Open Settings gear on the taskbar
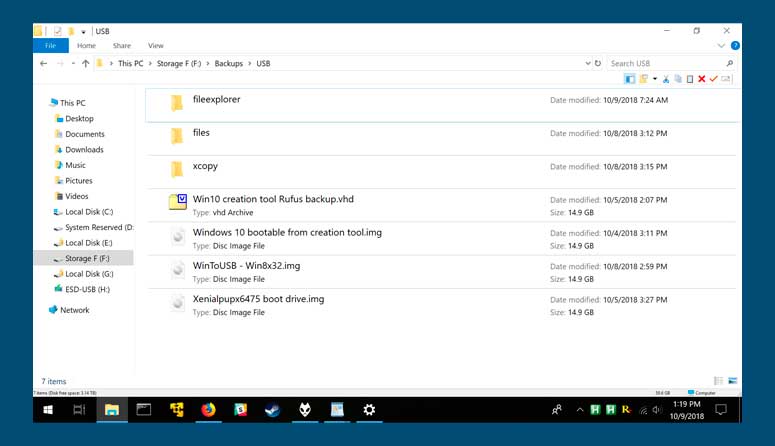 [x=369, y=410]
